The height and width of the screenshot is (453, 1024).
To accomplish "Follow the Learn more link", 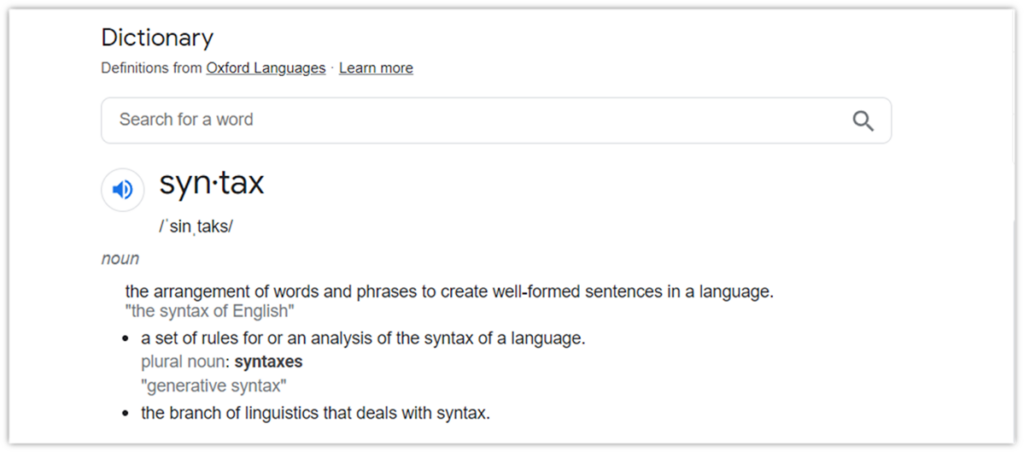I will [x=376, y=68].
